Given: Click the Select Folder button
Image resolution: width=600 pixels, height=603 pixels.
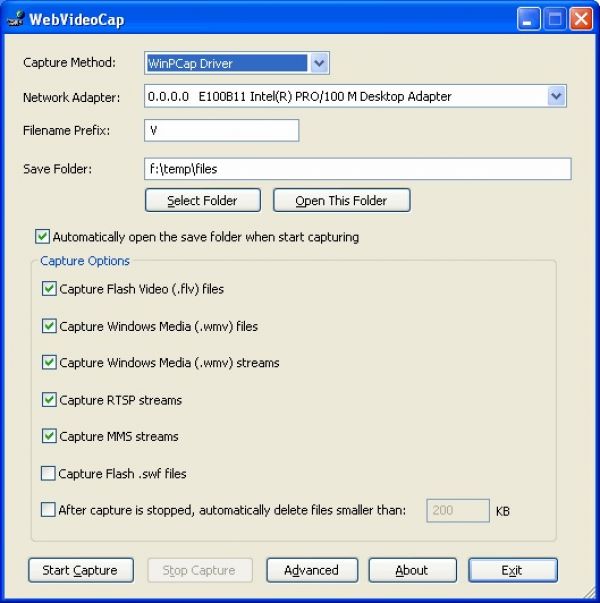Looking at the screenshot, I should click(203, 200).
